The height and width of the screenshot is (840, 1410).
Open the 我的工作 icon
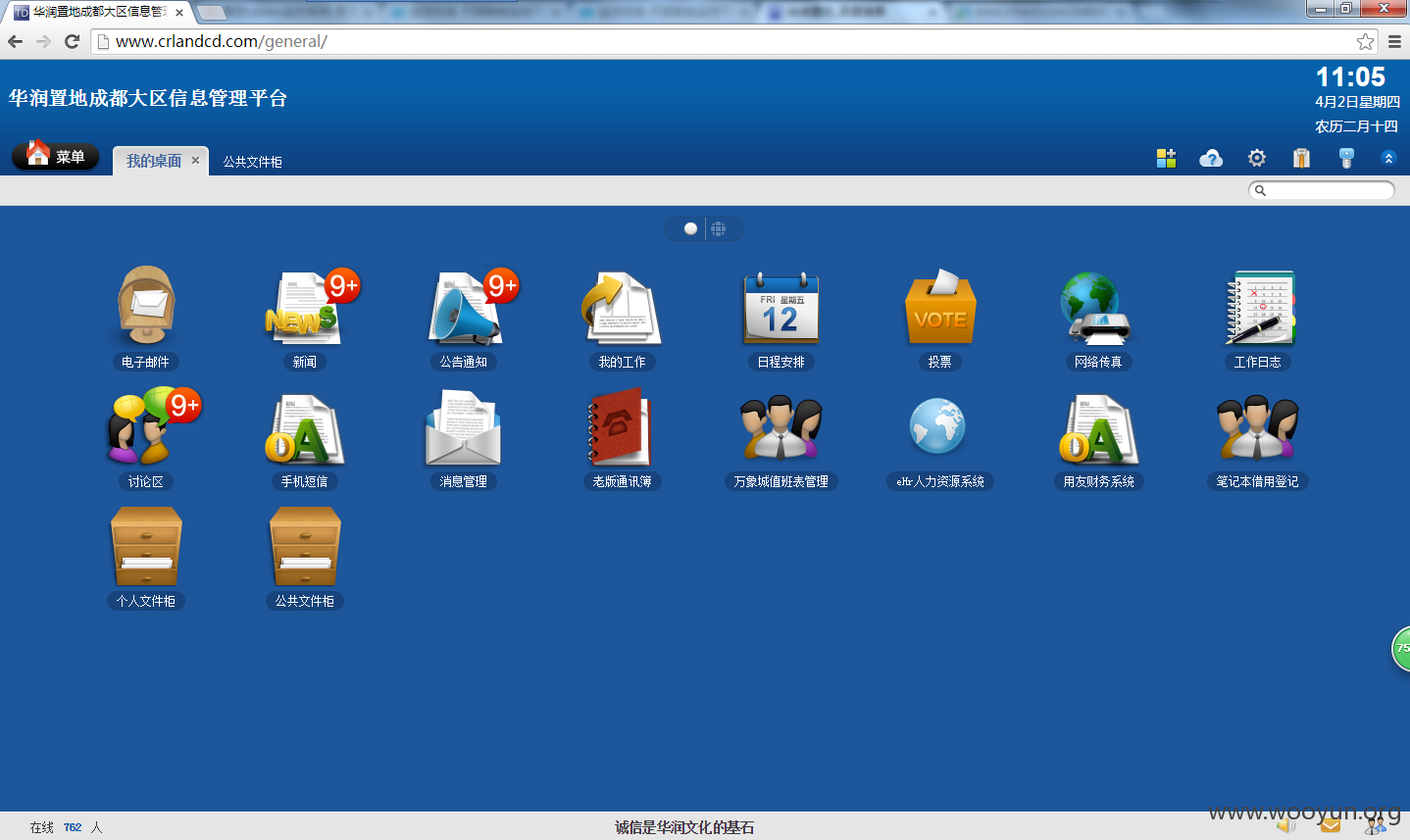click(622, 308)
